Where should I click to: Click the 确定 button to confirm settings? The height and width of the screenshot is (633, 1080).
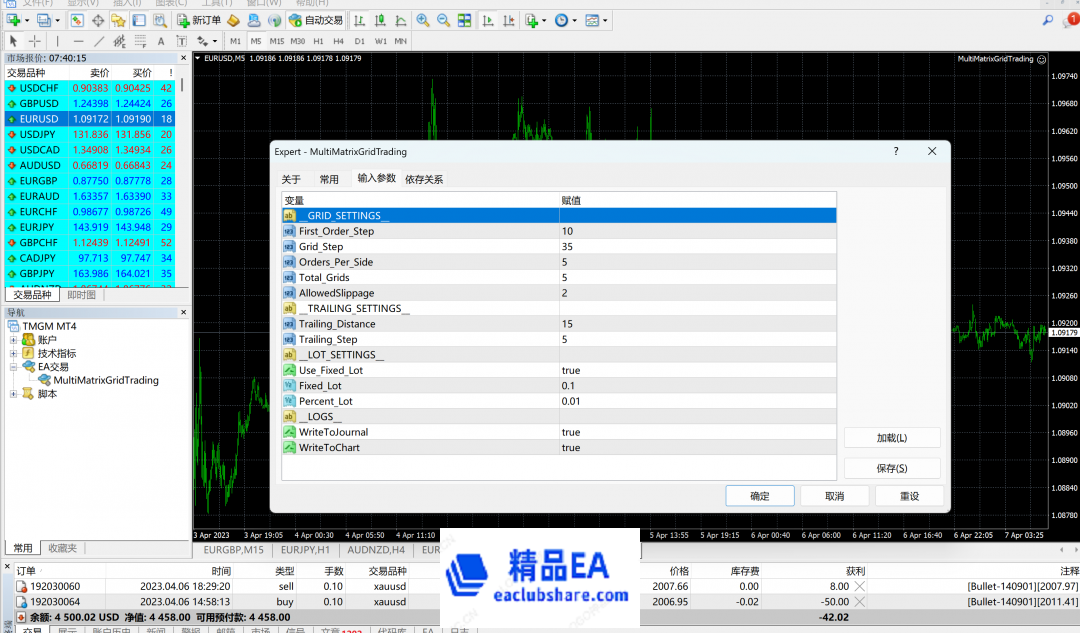759,495
